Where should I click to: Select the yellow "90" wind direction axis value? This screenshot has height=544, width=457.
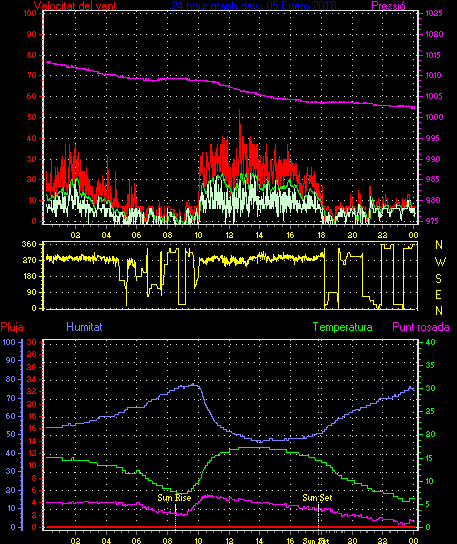tap(32, 292)
